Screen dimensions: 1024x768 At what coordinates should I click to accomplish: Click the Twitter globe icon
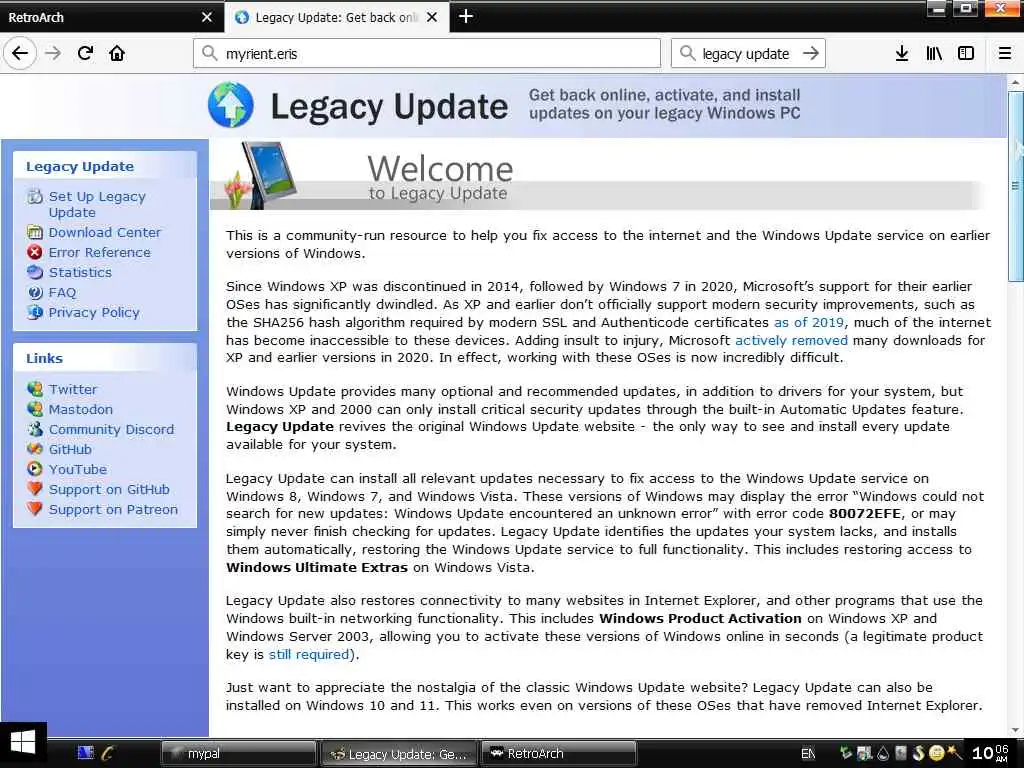tap(35, 389)
